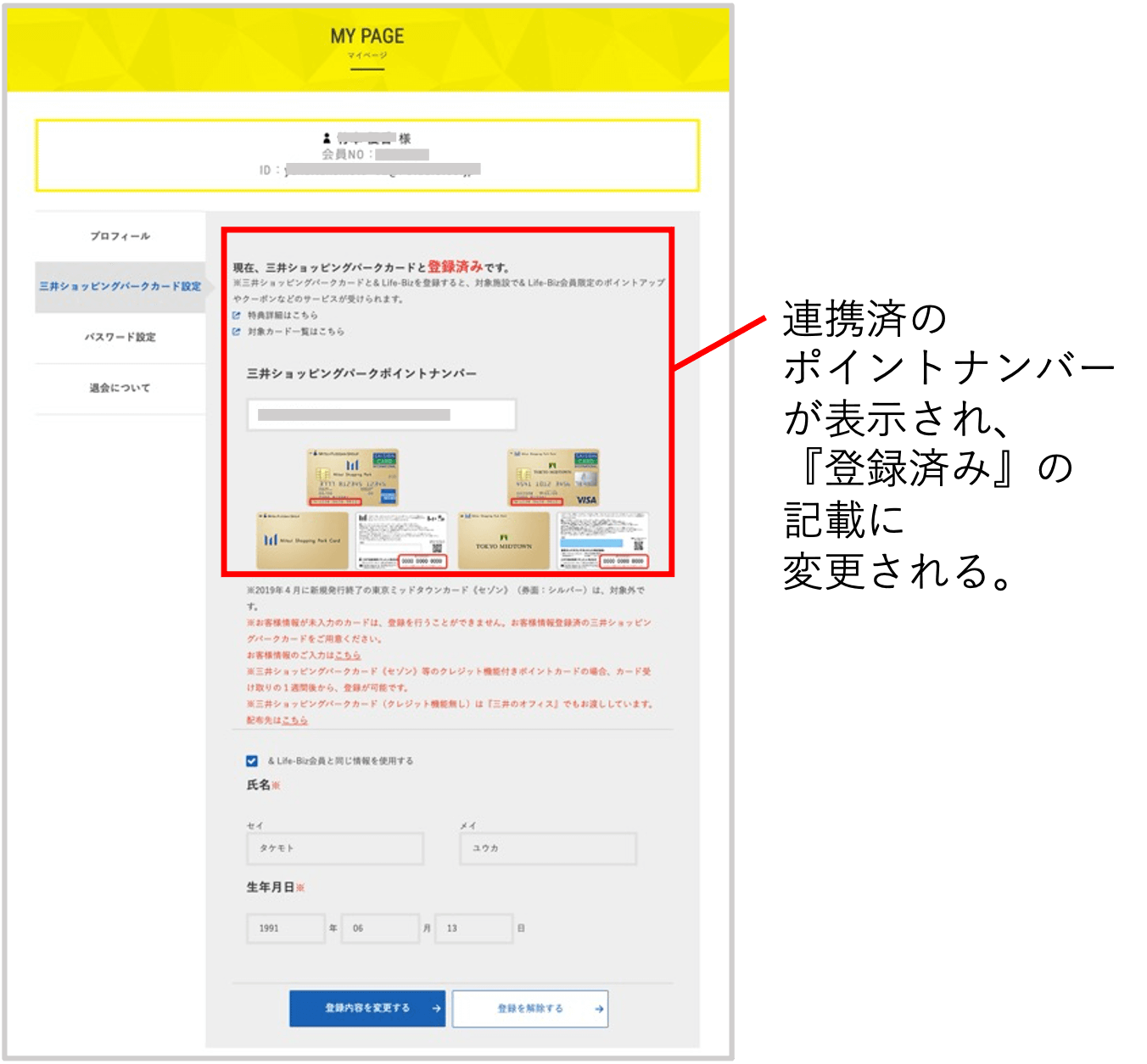The width and height of the screenshot is (1147, 1064).
Task: Click the MY PAGE header title
Action: (367, 36)
